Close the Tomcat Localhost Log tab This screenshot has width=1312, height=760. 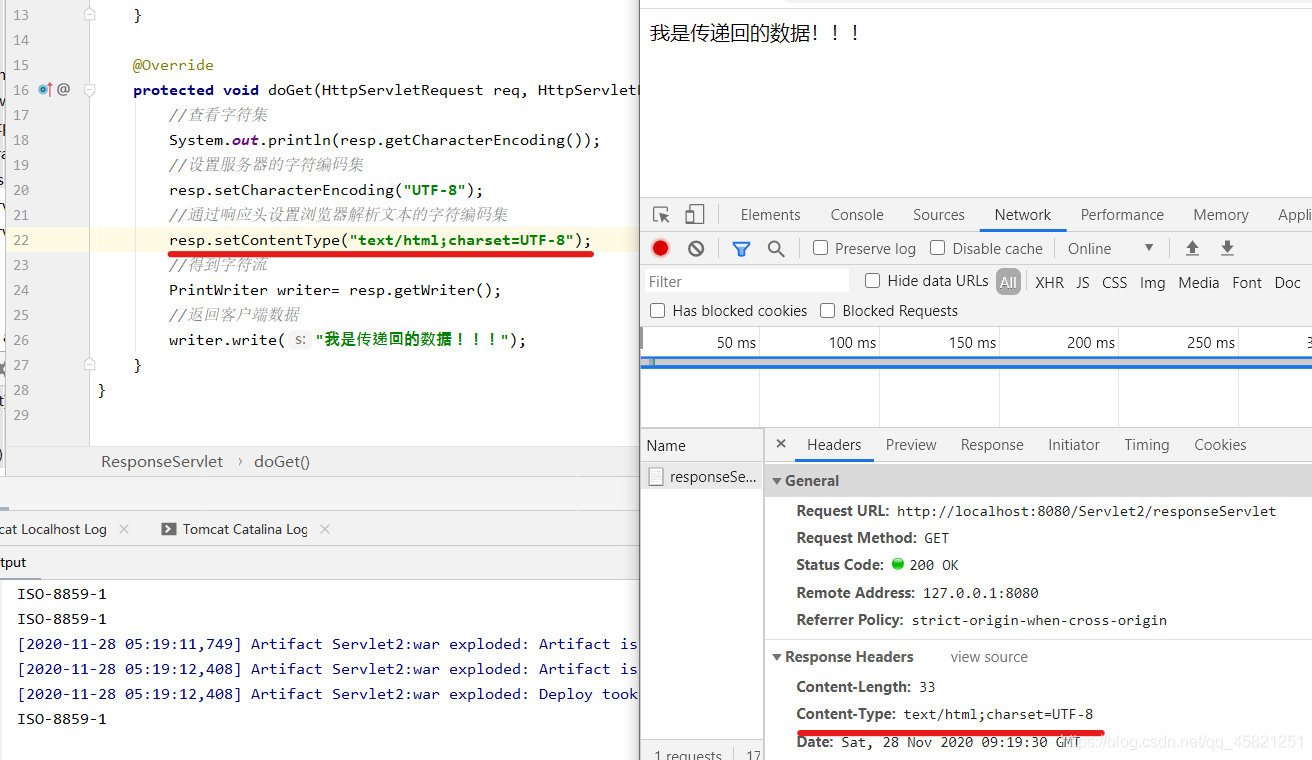(x=124, y=529)
